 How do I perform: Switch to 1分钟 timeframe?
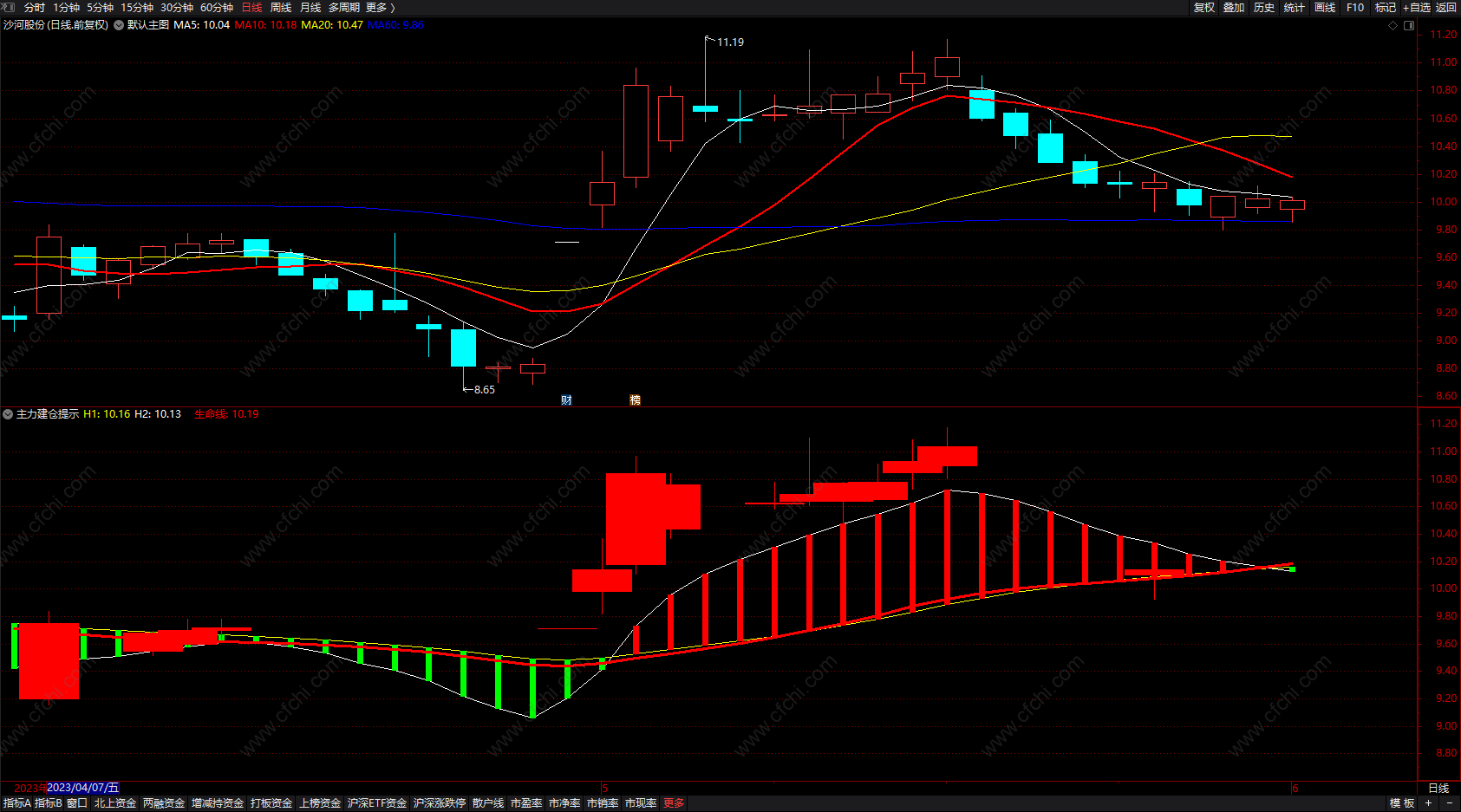click(66, 7)
